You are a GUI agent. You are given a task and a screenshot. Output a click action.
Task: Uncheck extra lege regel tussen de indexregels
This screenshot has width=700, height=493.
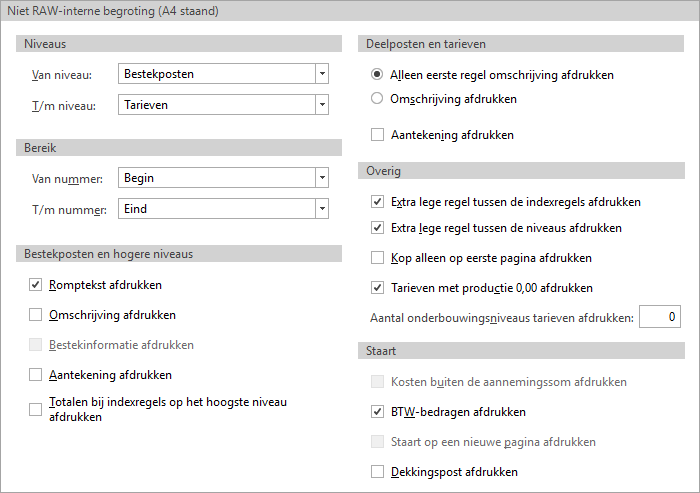coord(377,202)
